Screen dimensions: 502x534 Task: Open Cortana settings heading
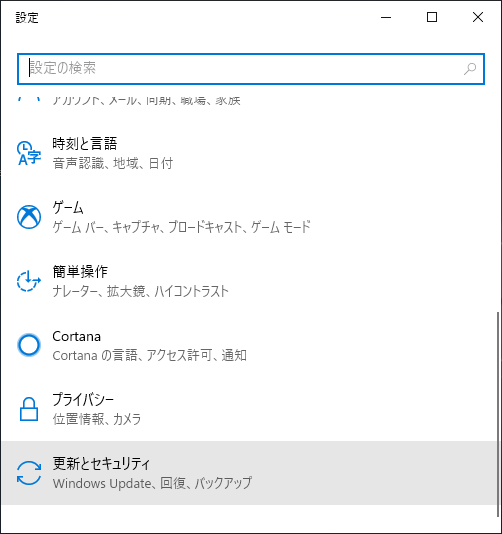pyautogui.click(x=77, y=336)
